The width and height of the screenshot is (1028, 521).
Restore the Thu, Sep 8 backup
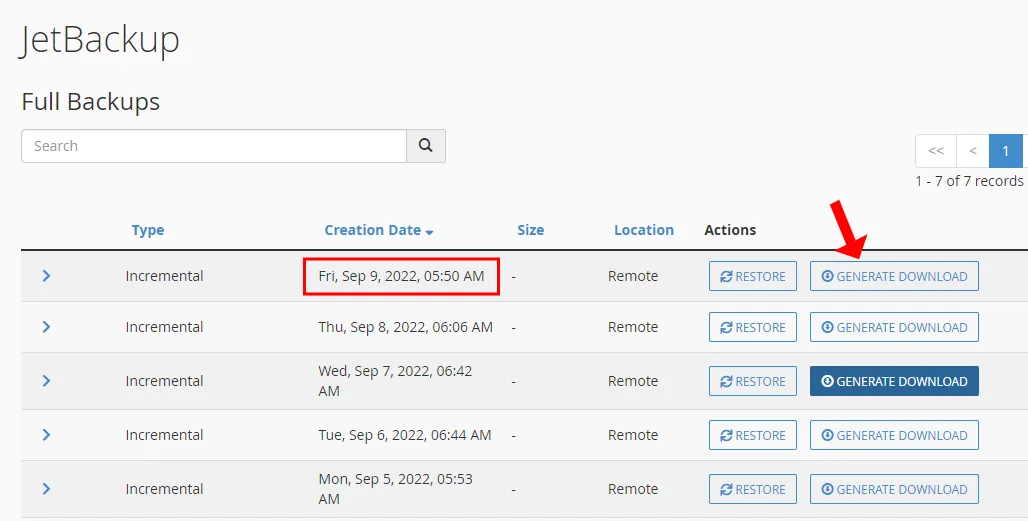[x=753, y=327]
